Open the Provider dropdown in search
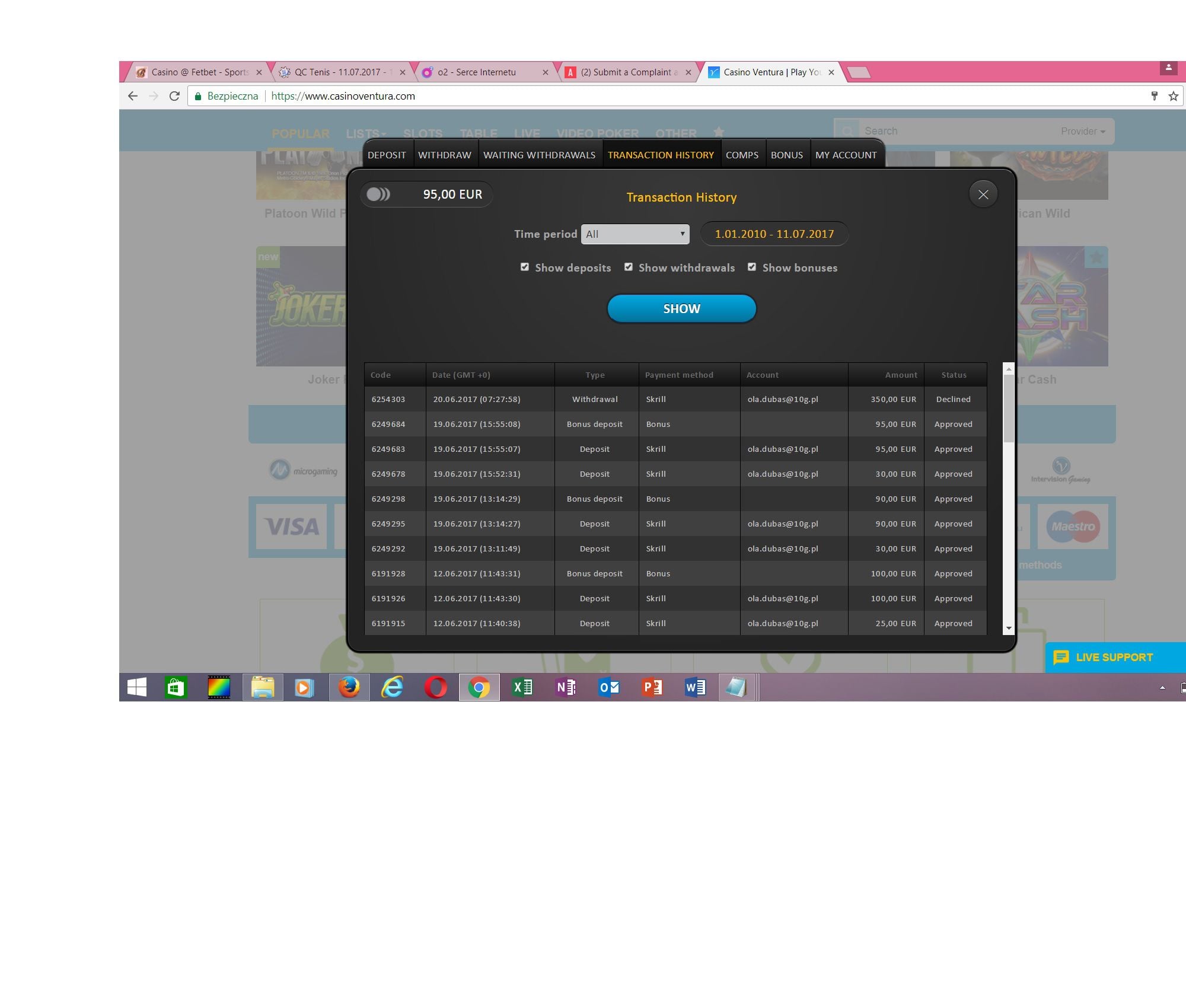This screenshot has height=1008, width=1186. click(x=1083, y=131)
